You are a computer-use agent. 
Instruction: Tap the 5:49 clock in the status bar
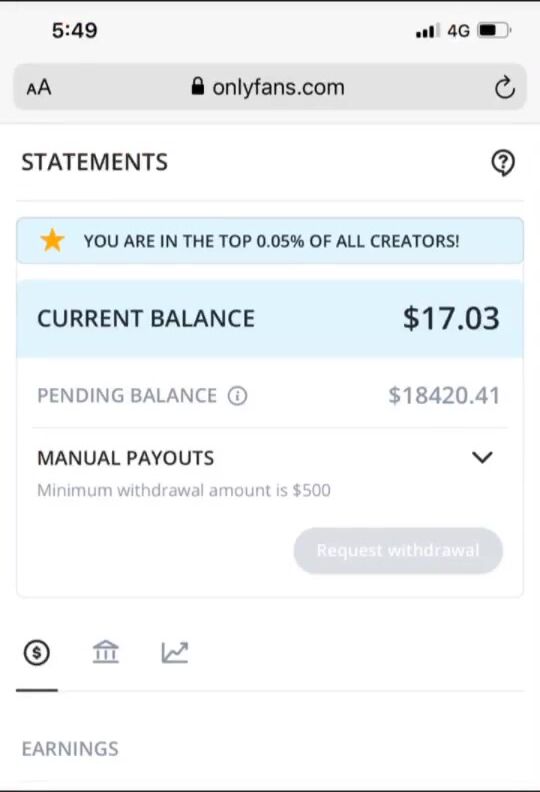(x=74, y=30)
